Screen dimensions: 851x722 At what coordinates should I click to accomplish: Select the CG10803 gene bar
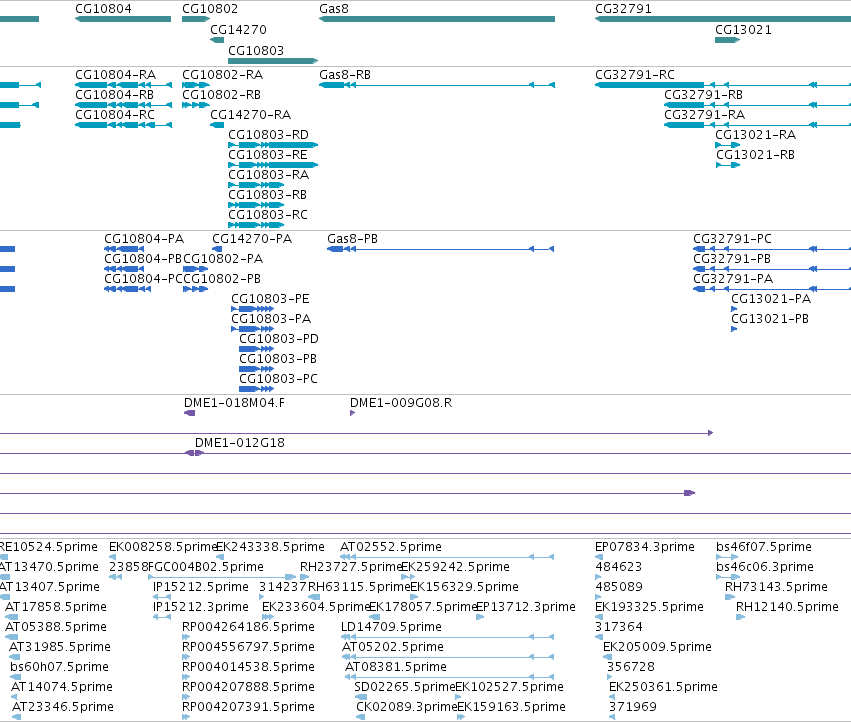[272, 61]
